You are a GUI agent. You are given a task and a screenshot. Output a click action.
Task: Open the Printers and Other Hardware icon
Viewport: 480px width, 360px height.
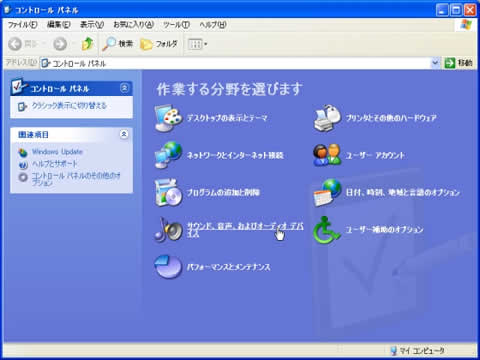point(327,118)
